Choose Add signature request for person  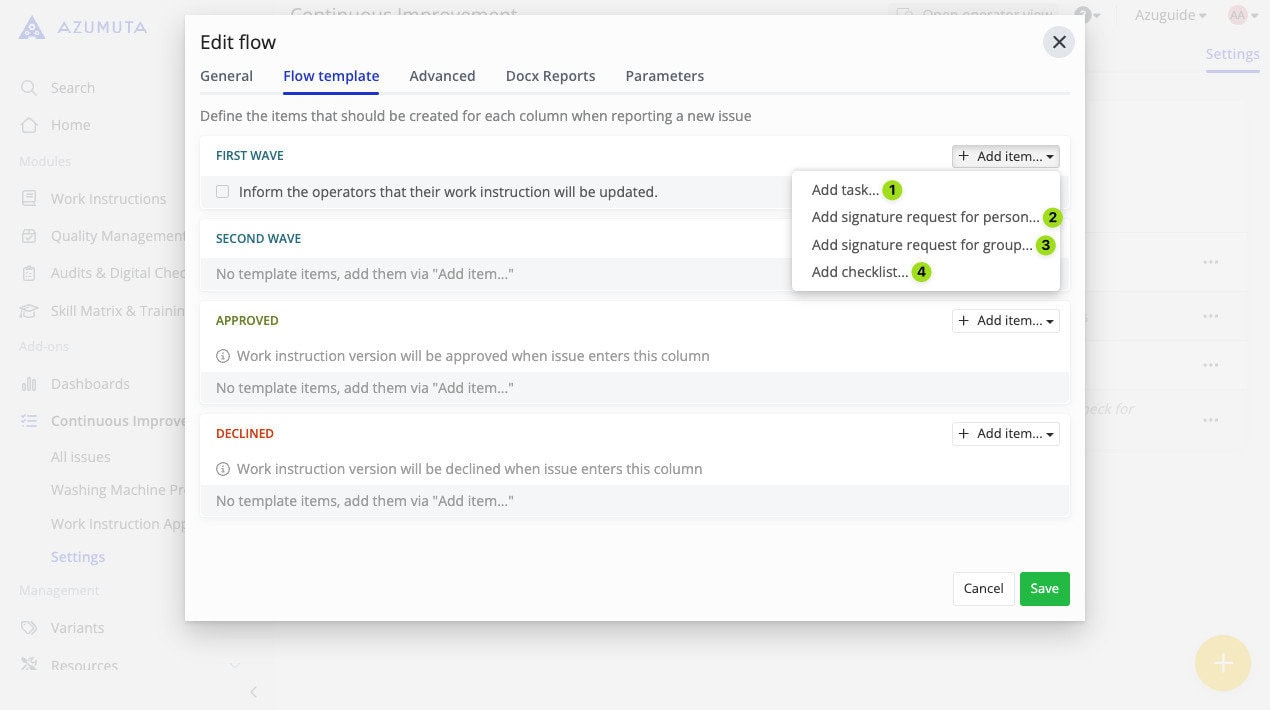[x=925, y=217]
